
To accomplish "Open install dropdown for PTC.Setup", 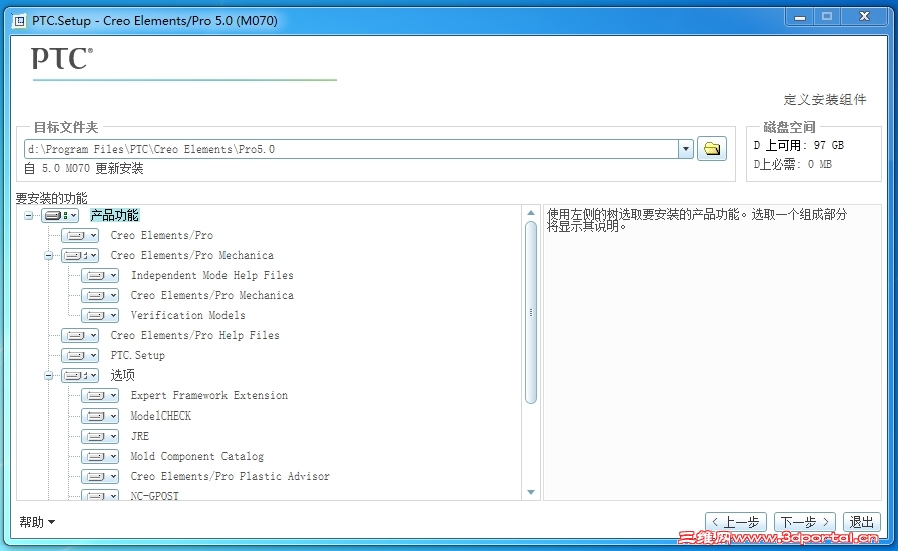I will 80,356.
